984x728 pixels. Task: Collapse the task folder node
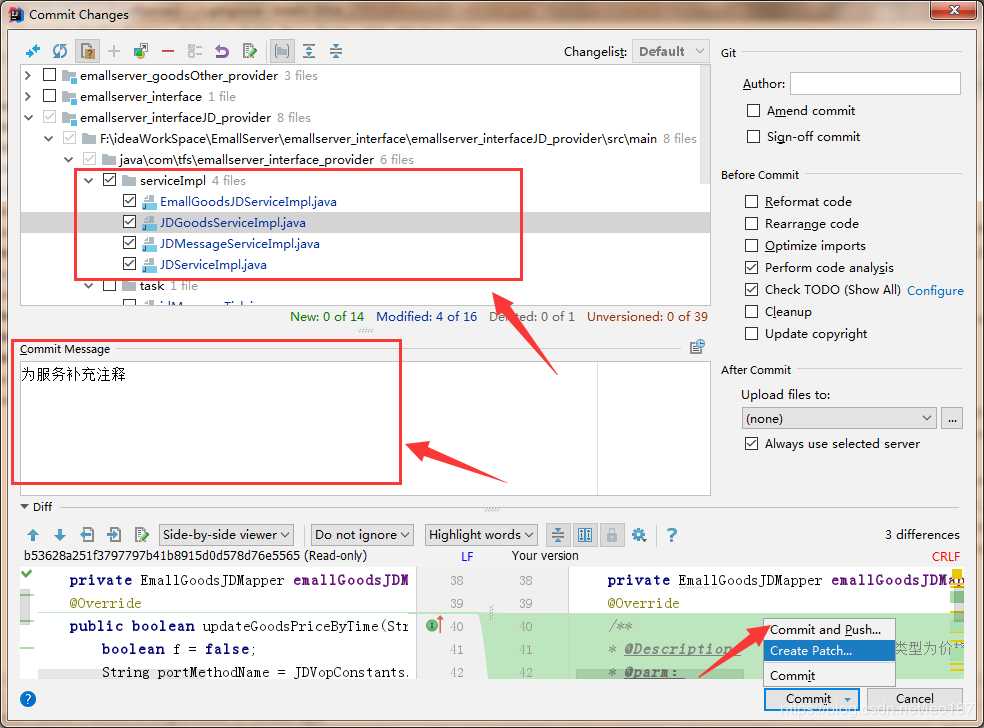point(88,286)
